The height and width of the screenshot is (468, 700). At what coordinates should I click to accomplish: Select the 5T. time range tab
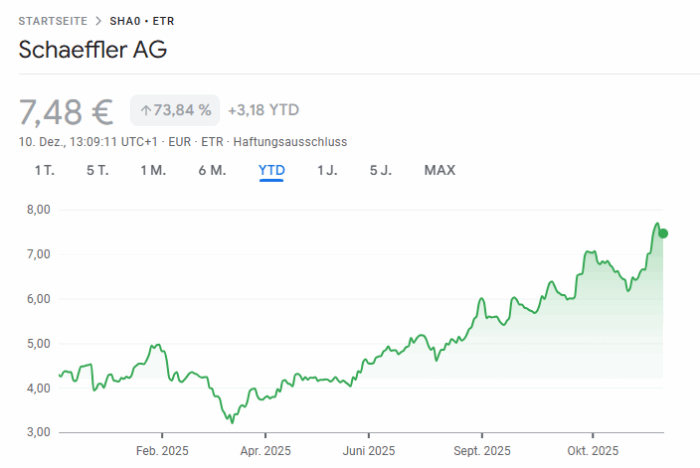tap(97, 170)
